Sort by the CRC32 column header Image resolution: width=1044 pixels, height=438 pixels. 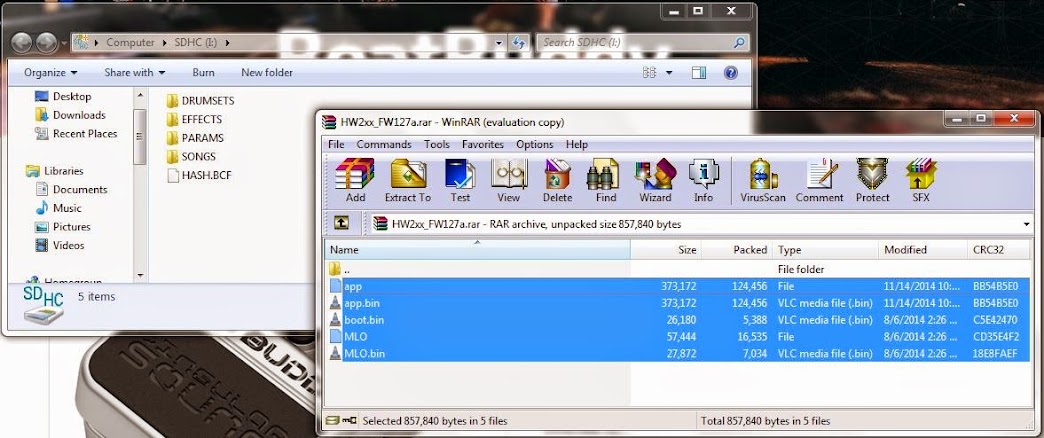tap(999, 250)
